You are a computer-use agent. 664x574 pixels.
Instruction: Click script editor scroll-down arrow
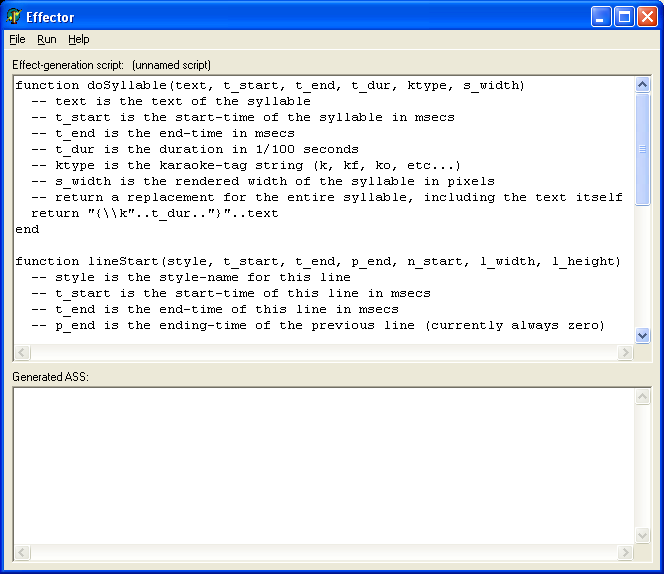pyautogui.click(x=642, y=336)
